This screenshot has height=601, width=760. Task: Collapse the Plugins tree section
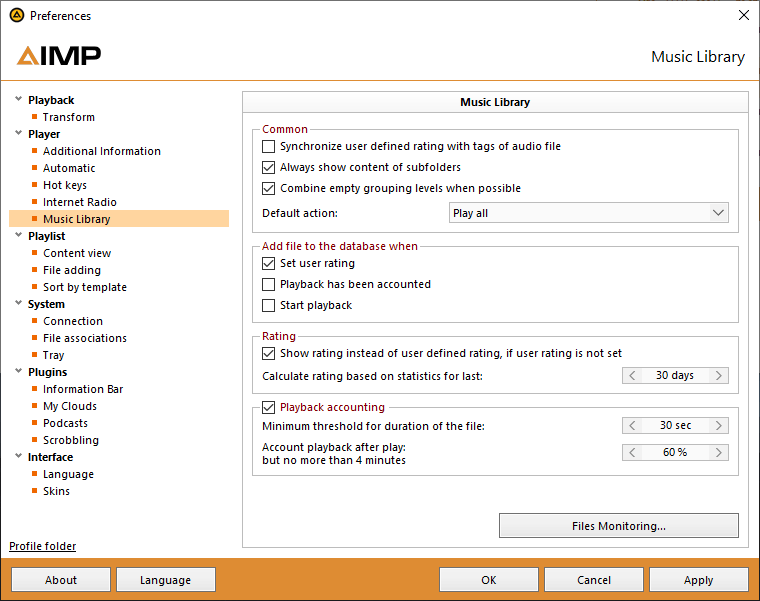(18, 372)
